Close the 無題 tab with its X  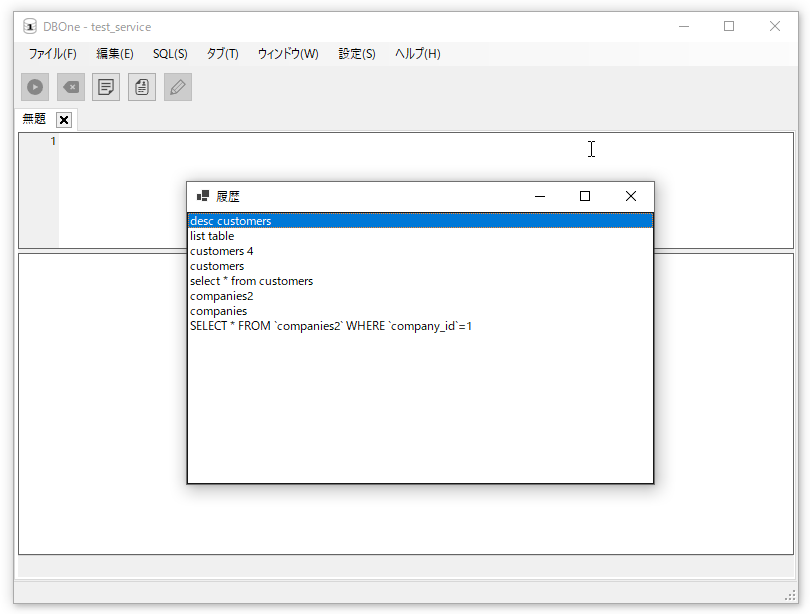(64, 120)
